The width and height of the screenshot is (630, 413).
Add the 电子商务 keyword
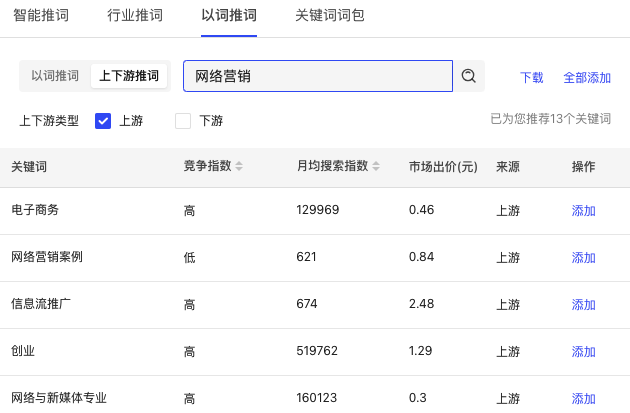583,211
